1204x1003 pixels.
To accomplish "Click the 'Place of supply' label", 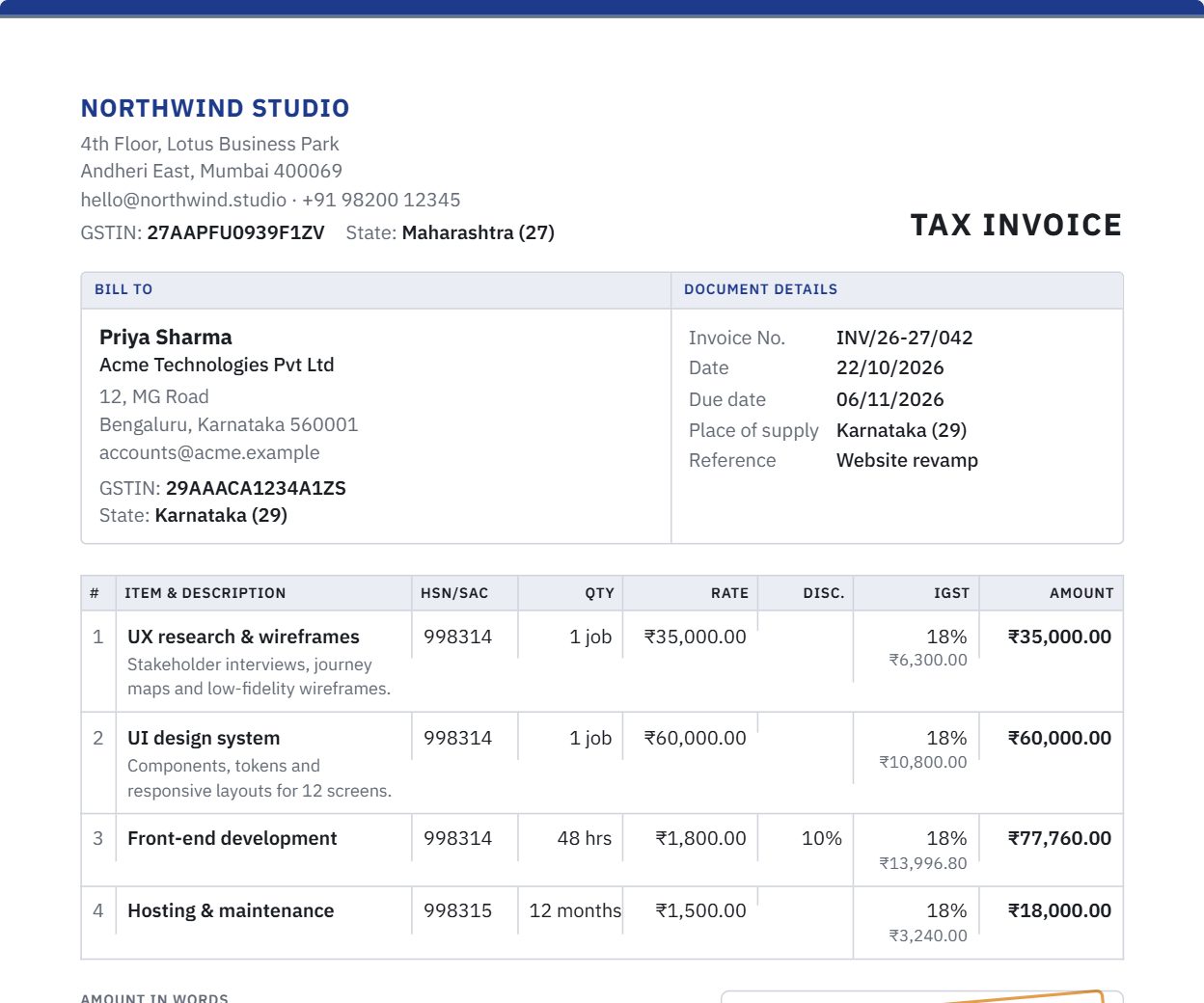I will [753, 430].
